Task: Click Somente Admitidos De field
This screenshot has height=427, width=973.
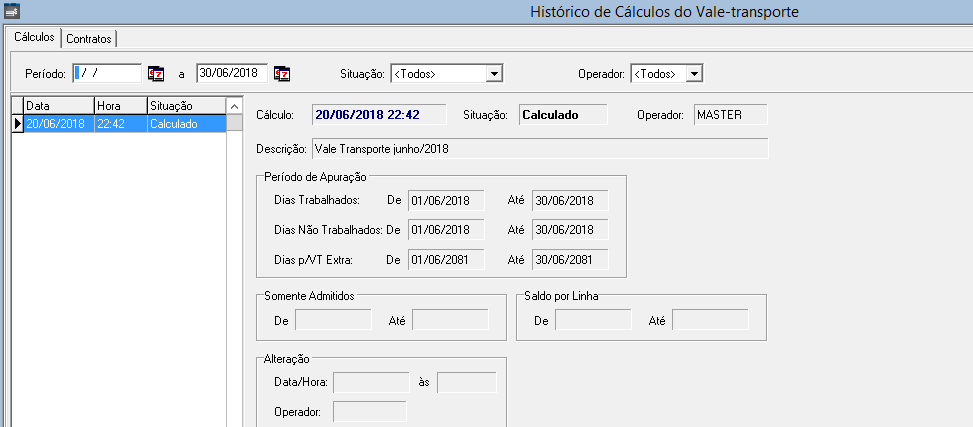Action: coord(334,320)
